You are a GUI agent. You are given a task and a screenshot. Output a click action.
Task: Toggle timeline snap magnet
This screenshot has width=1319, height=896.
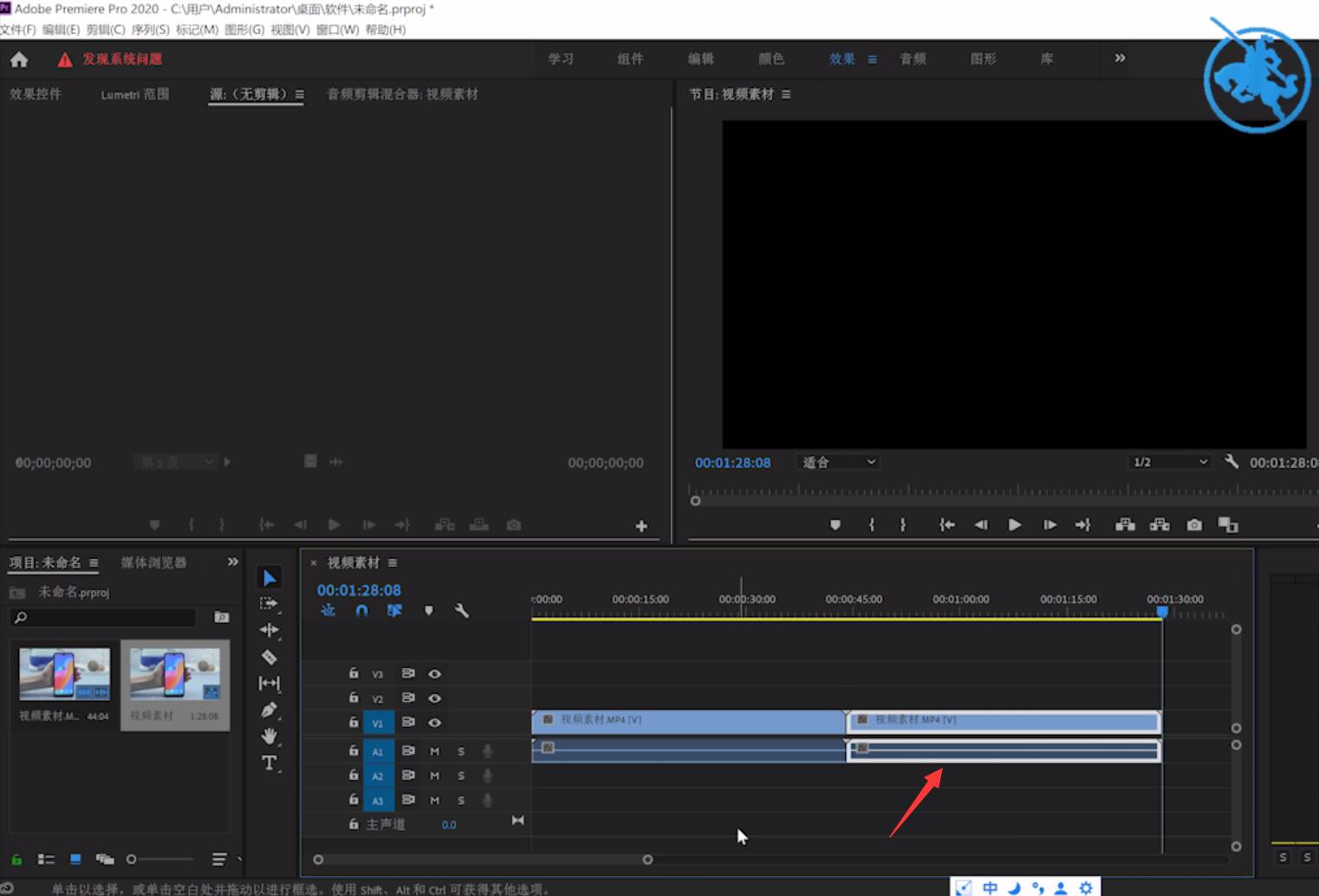[x=361, y=611]
